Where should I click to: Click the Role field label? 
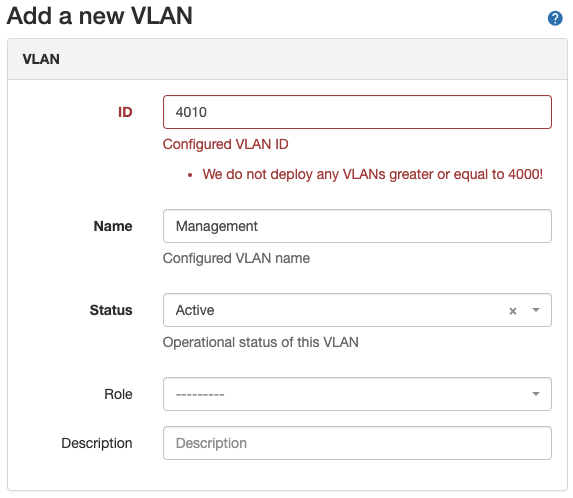click(x=118, y=394)
